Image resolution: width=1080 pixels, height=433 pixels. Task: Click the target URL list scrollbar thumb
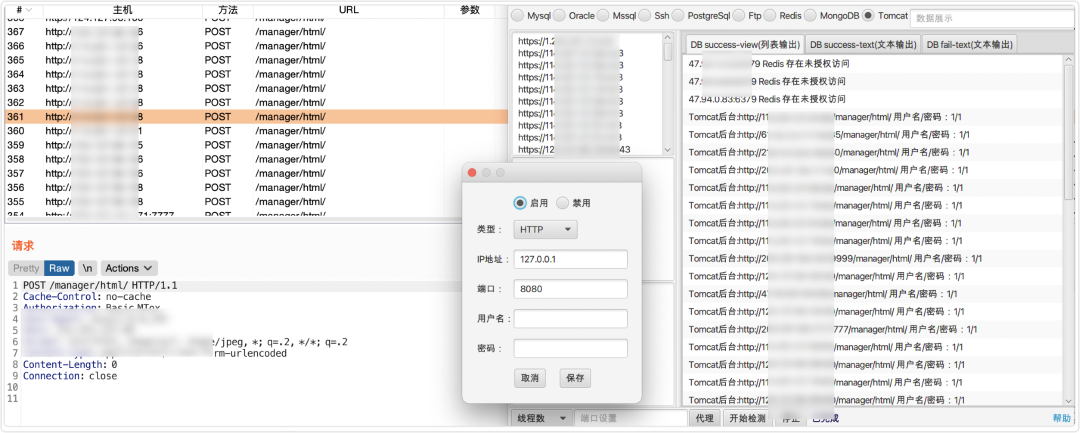point(667,52)
